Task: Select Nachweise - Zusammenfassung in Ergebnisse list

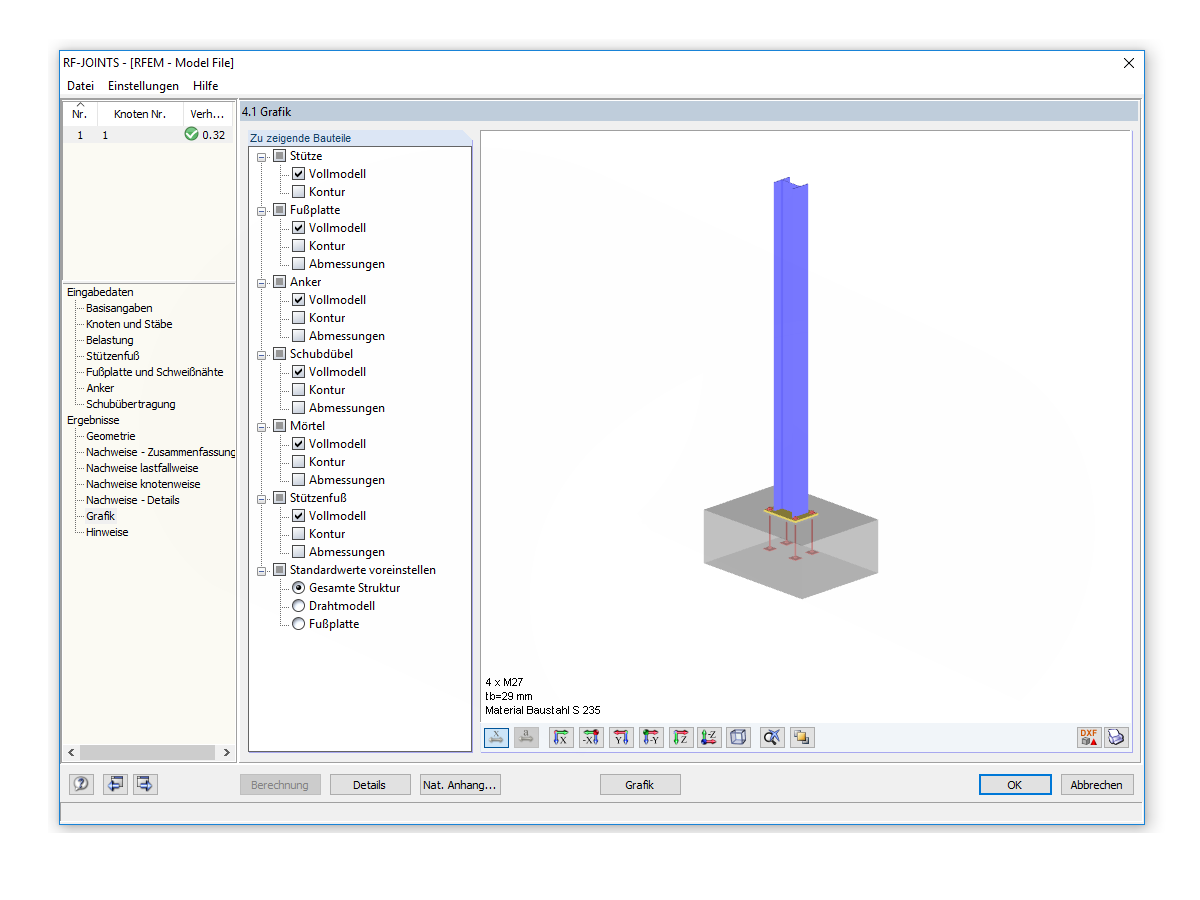Action: (x=153, y=451)
